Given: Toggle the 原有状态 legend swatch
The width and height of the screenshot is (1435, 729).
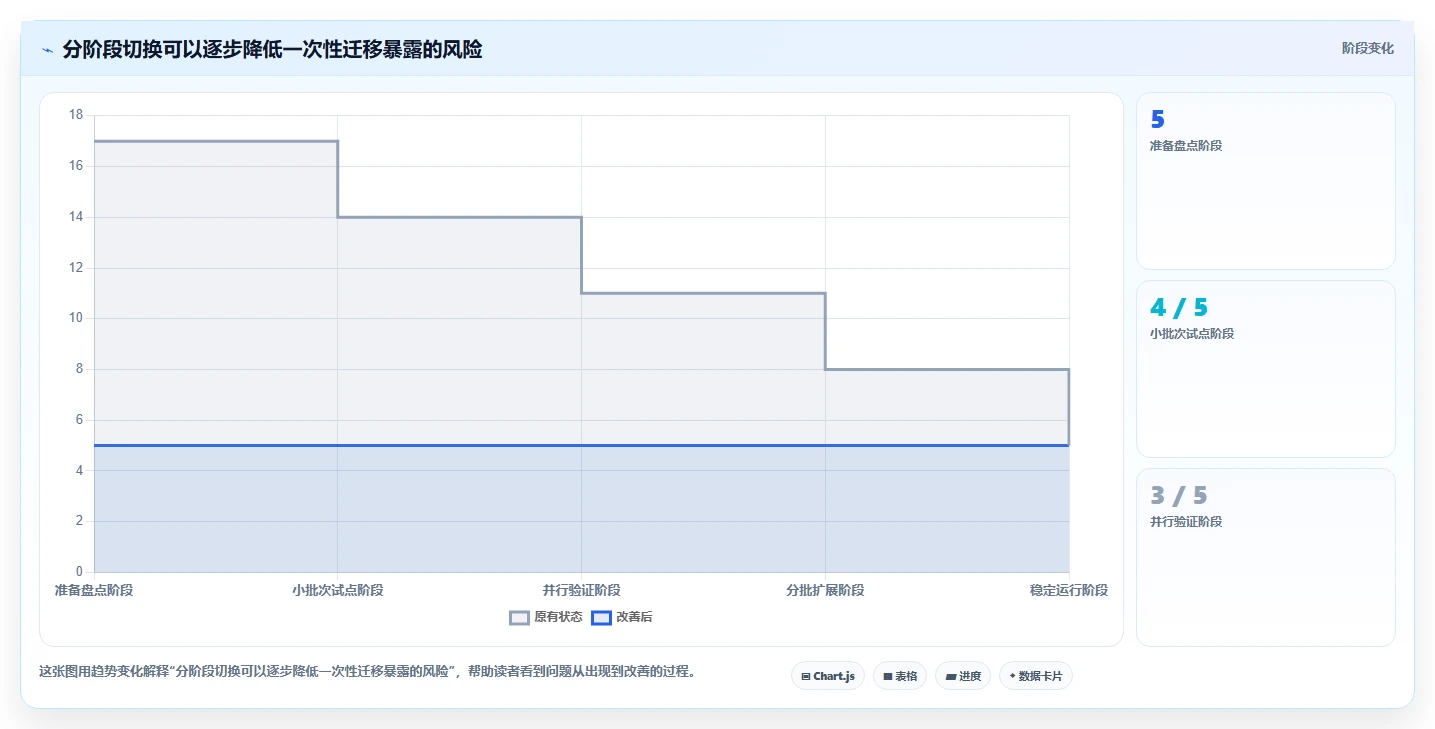Looking at the screenshot, I should [x=519, y=618].
